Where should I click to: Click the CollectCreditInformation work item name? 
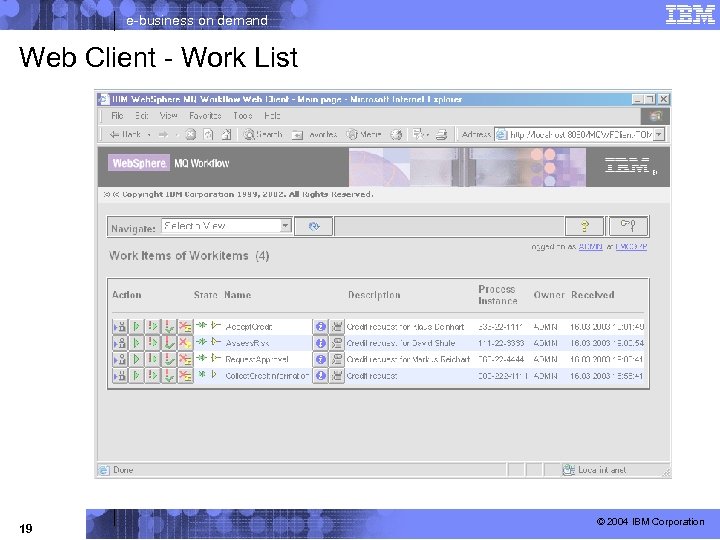point(267,376)
